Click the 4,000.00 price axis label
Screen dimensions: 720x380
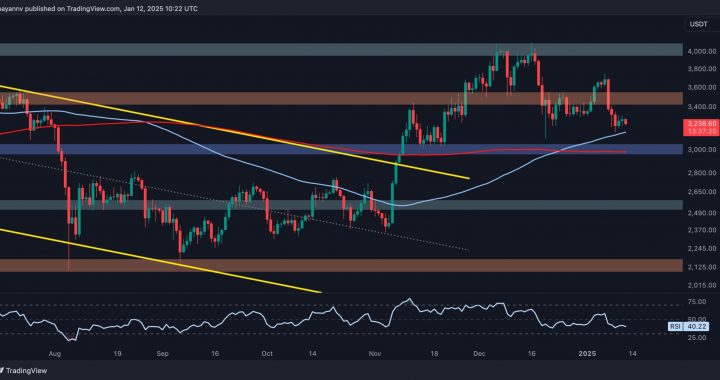click(x=703, y=51)
